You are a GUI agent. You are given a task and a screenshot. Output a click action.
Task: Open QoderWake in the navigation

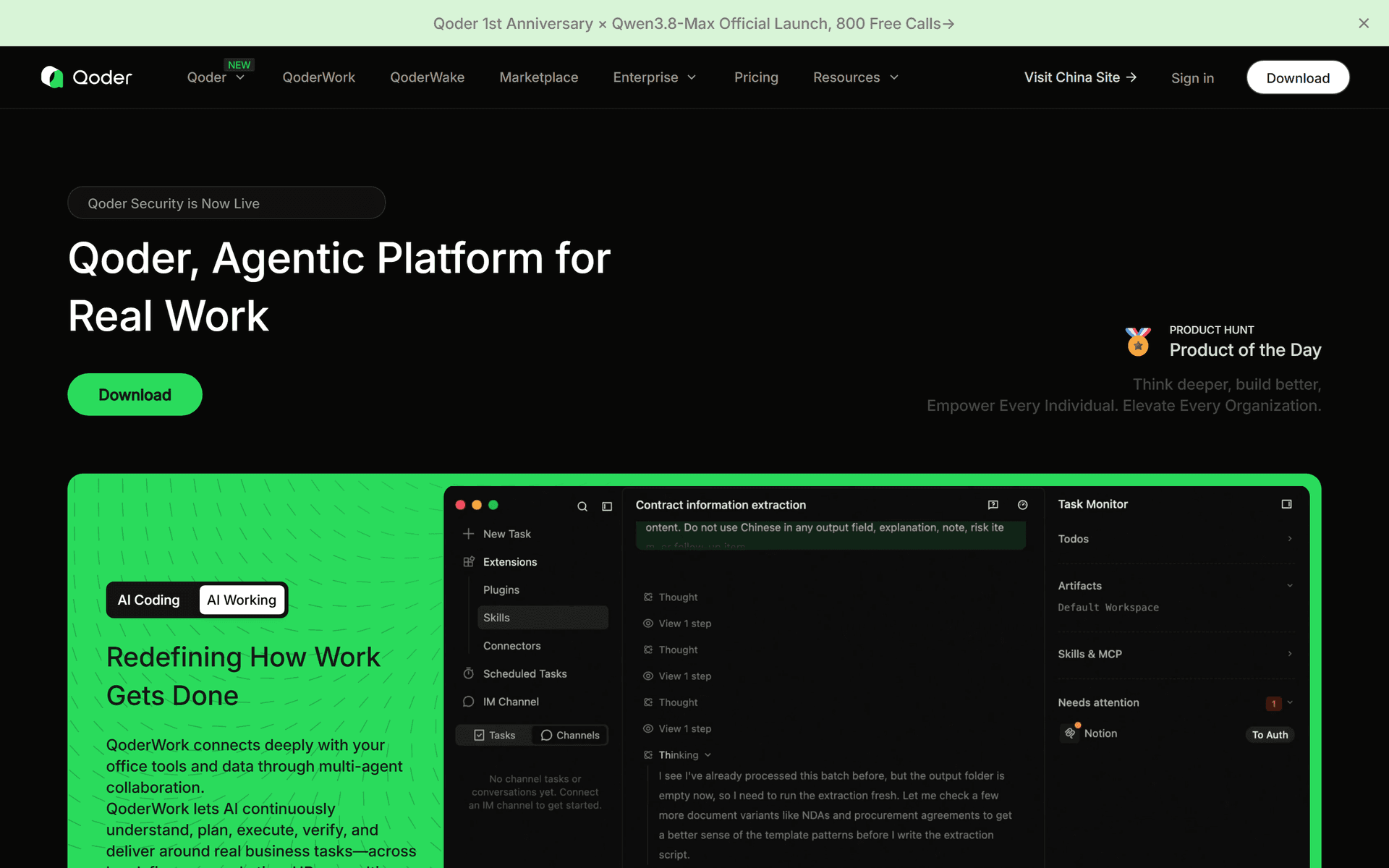427,77
